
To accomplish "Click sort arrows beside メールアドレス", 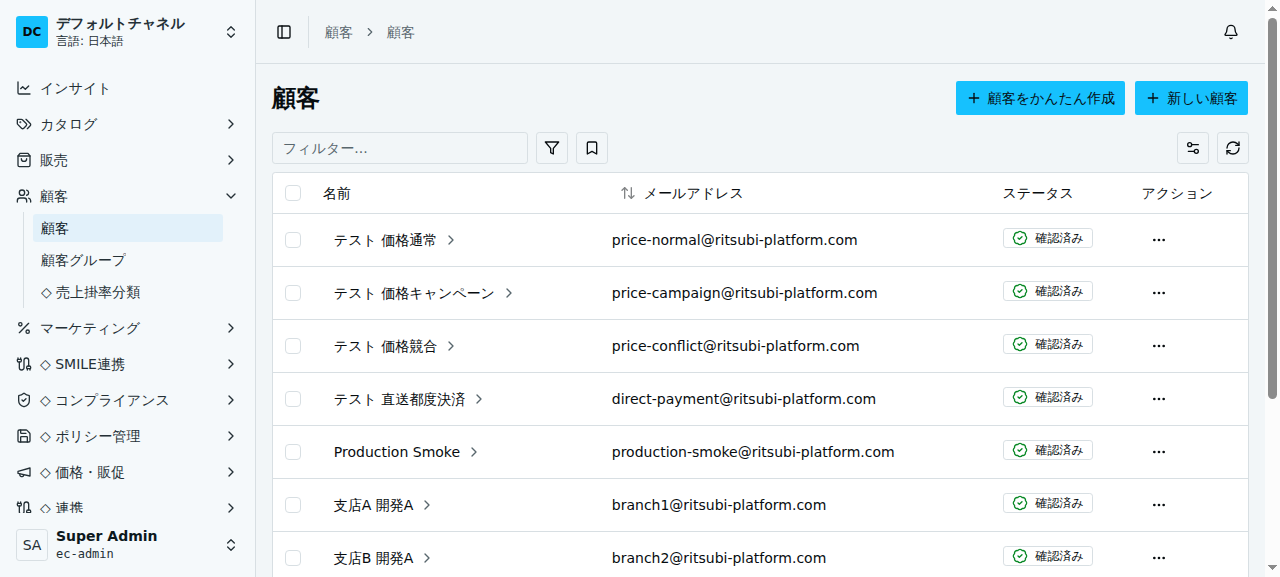I will click(x=628, y=193).
